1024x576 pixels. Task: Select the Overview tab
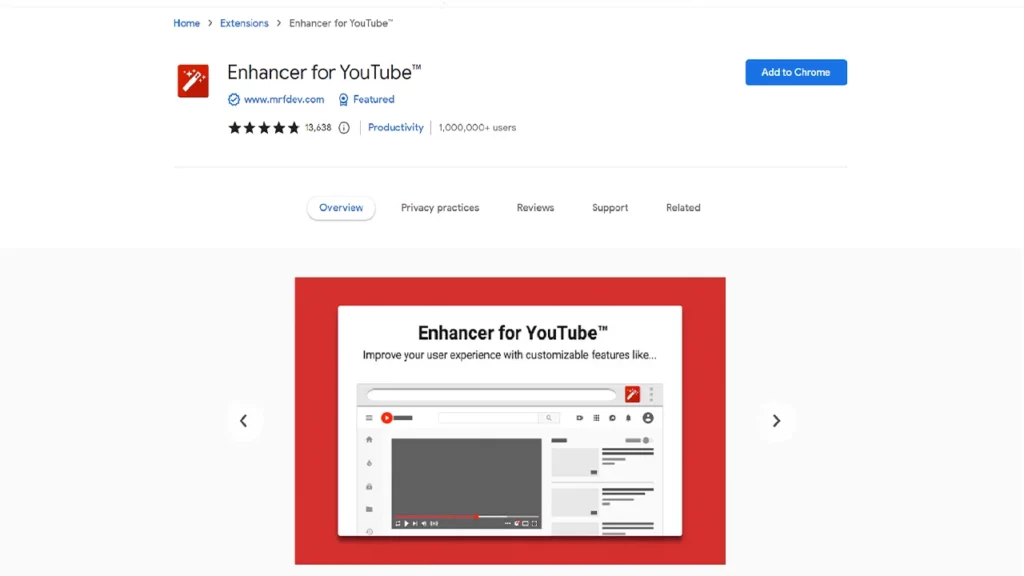point(341,208)
